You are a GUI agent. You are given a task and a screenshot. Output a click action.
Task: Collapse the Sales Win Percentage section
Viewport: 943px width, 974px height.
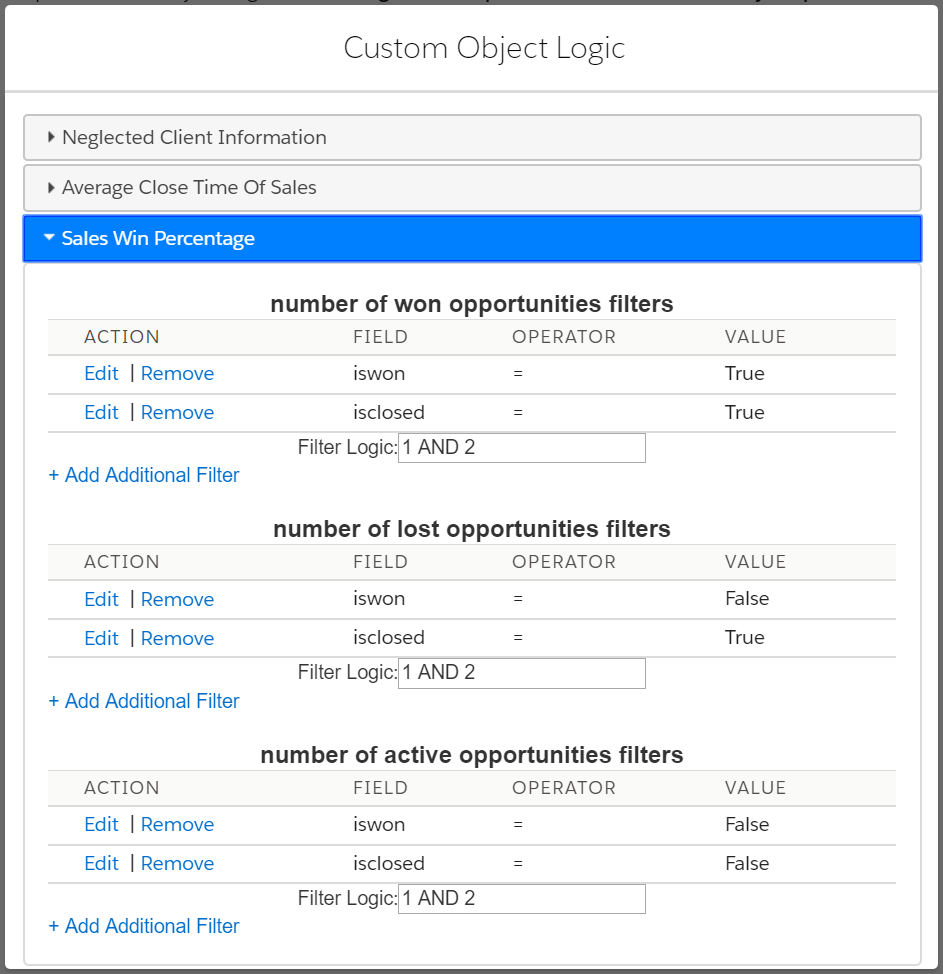[472, 239]
